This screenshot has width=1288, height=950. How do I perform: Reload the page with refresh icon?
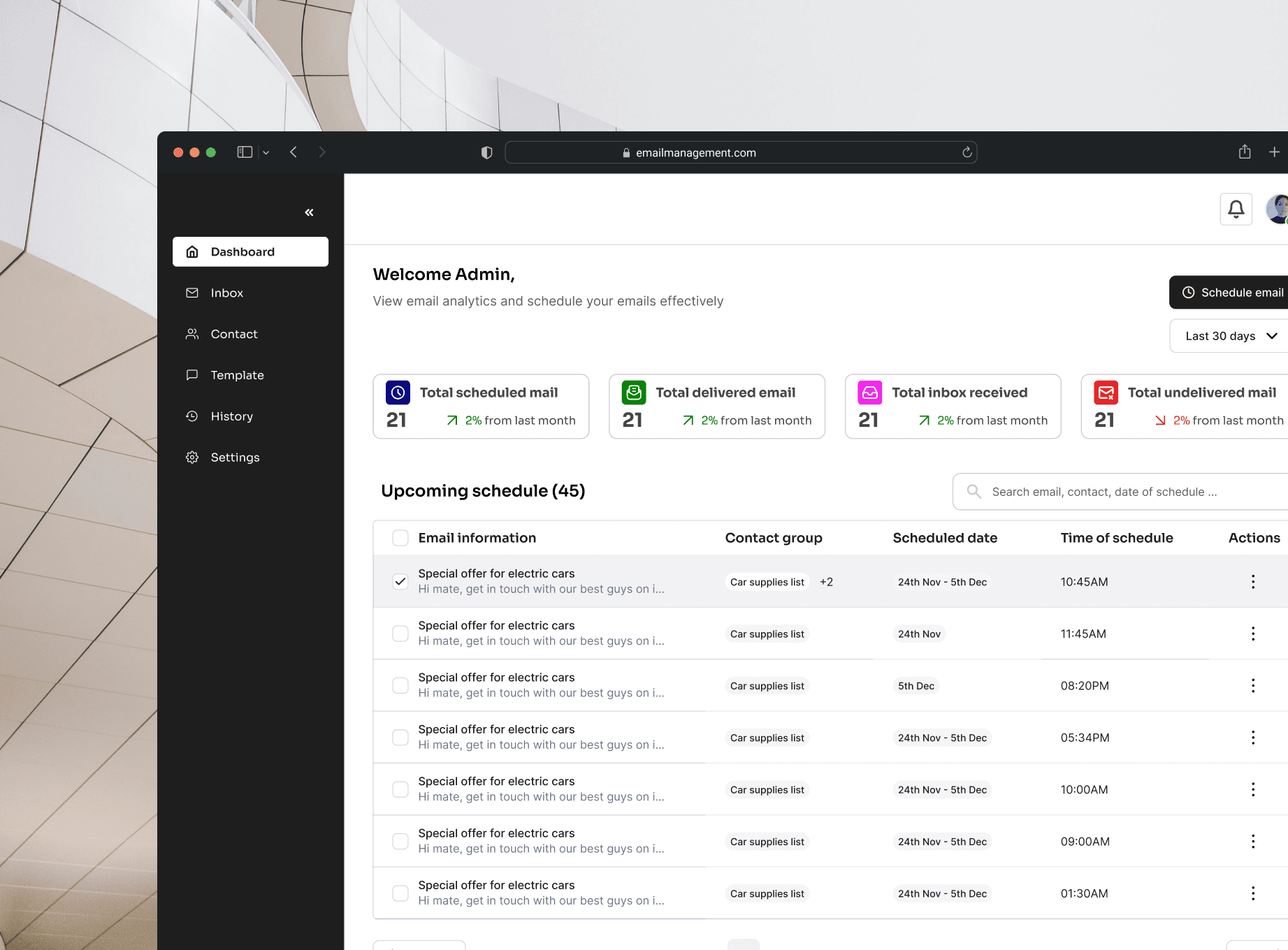pos(967,152)
